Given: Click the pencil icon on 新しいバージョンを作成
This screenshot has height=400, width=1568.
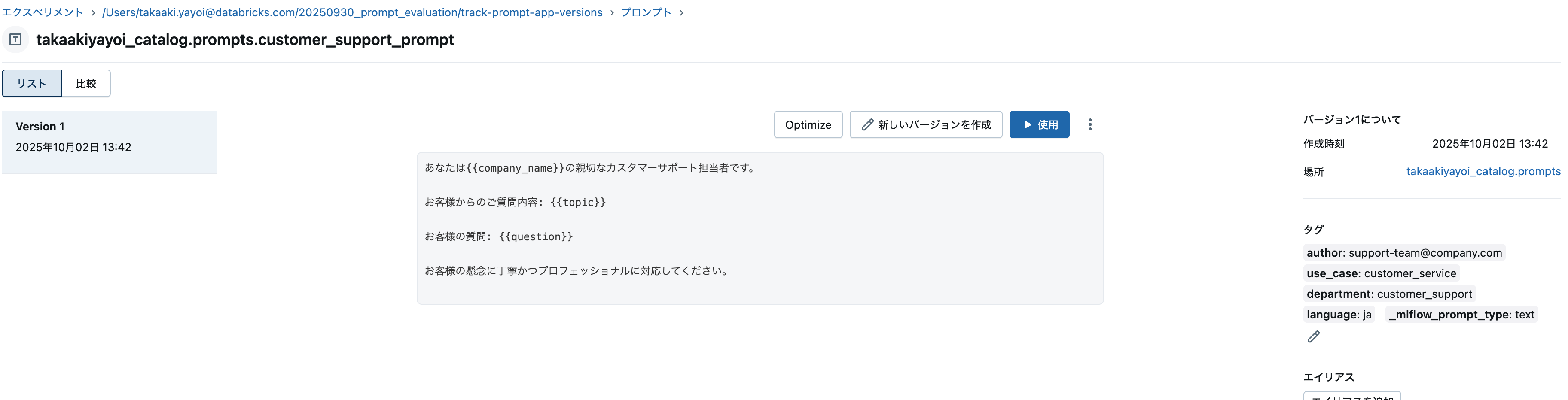Looking at the screenshot, I should click(x=867, y=124).
